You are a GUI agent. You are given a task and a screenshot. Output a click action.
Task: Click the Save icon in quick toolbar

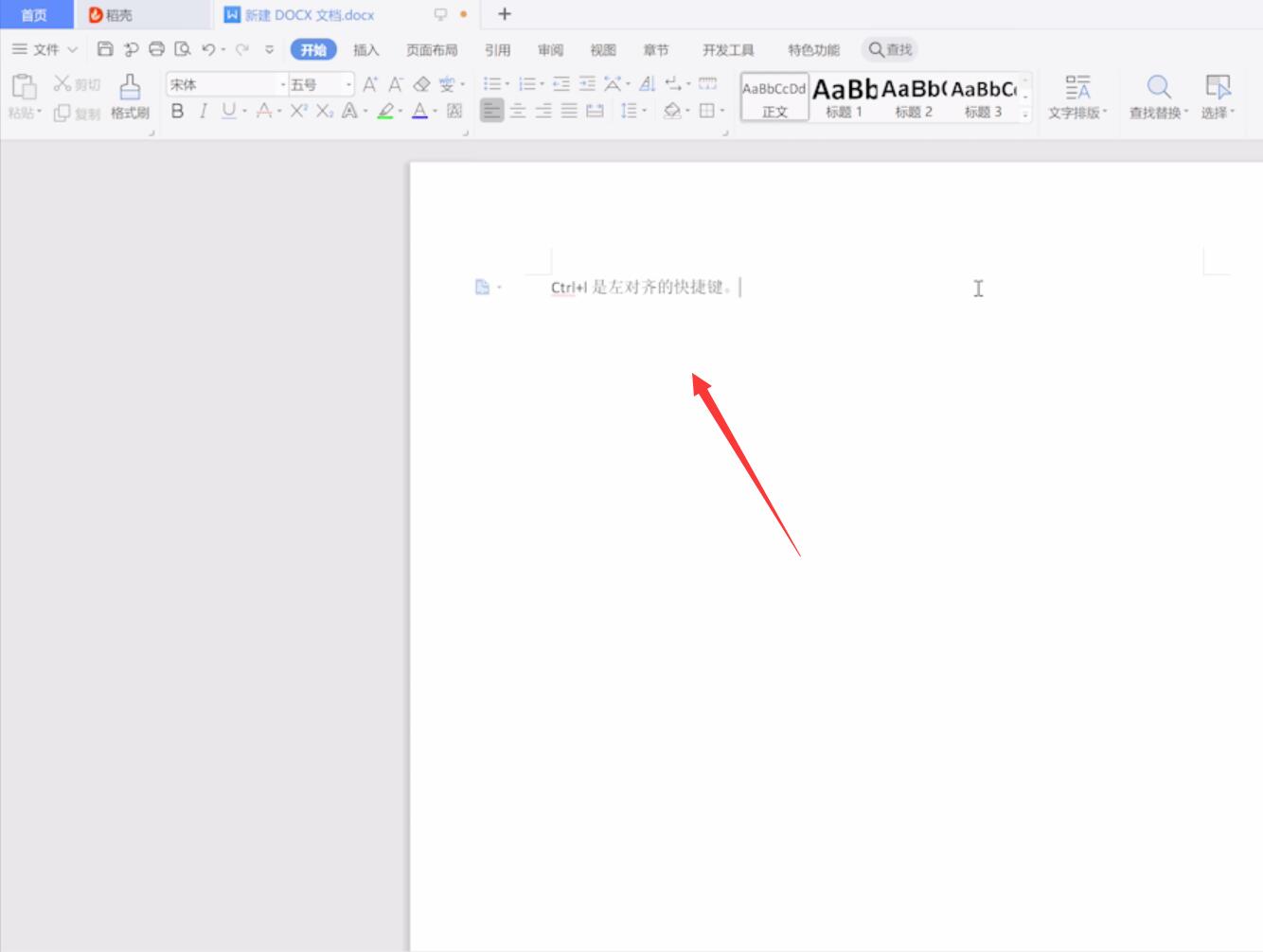105,49
